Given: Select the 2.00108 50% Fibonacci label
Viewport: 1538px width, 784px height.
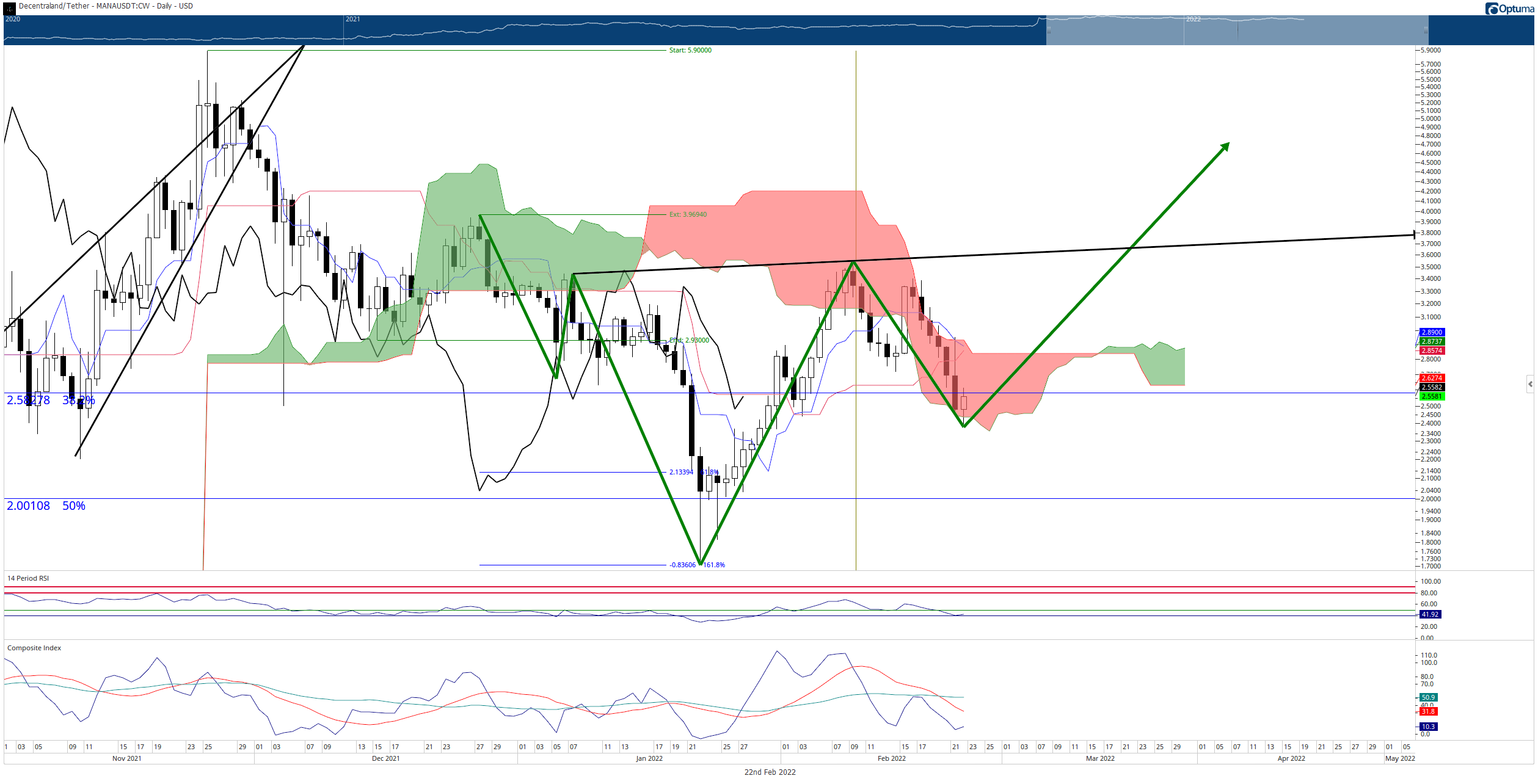Looking at the screenshot, I should pos(46,506).
